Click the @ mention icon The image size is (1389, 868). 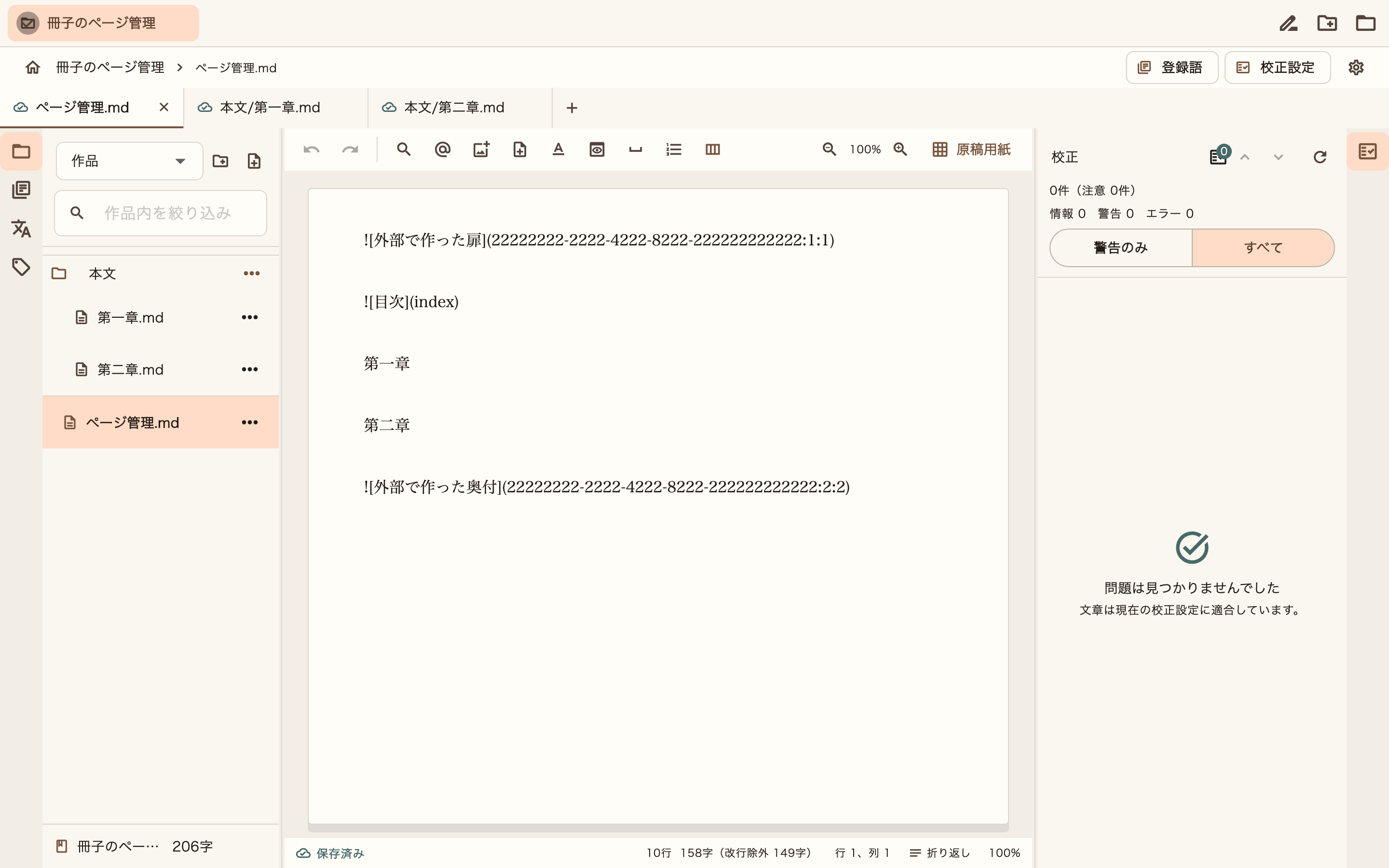coord(443,150)
